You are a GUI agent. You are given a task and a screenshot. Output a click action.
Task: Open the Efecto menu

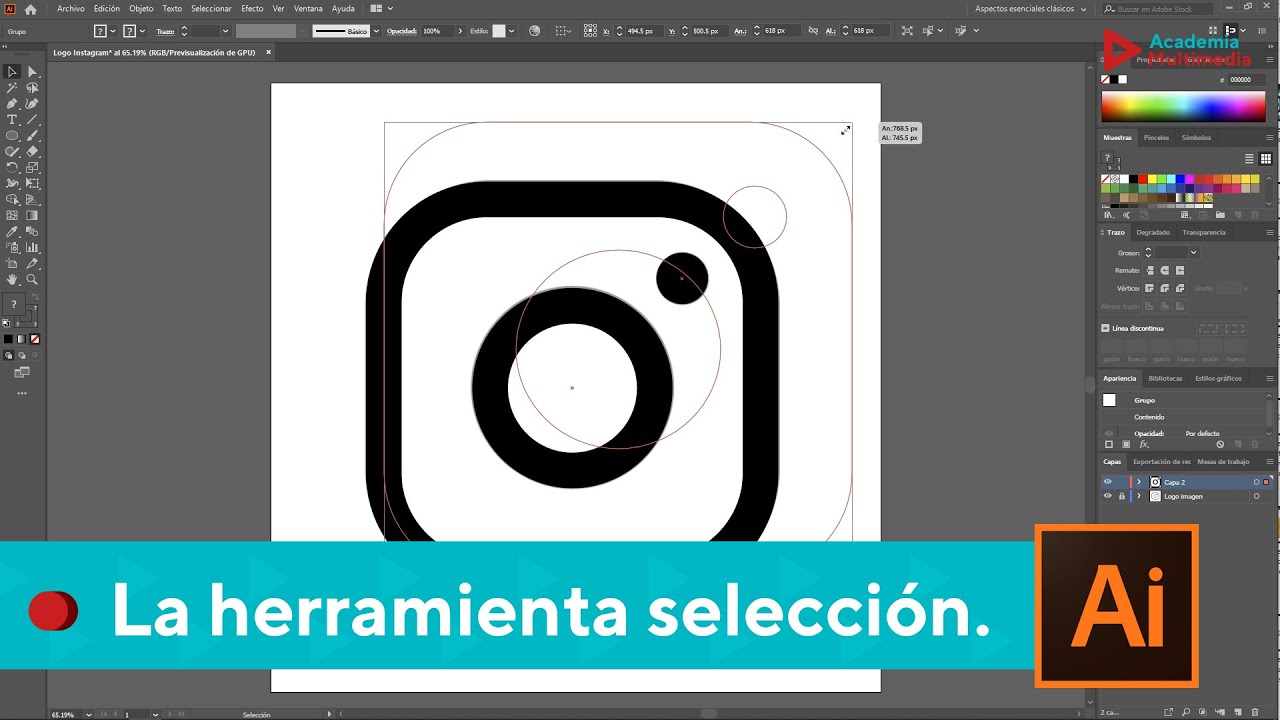252,9
